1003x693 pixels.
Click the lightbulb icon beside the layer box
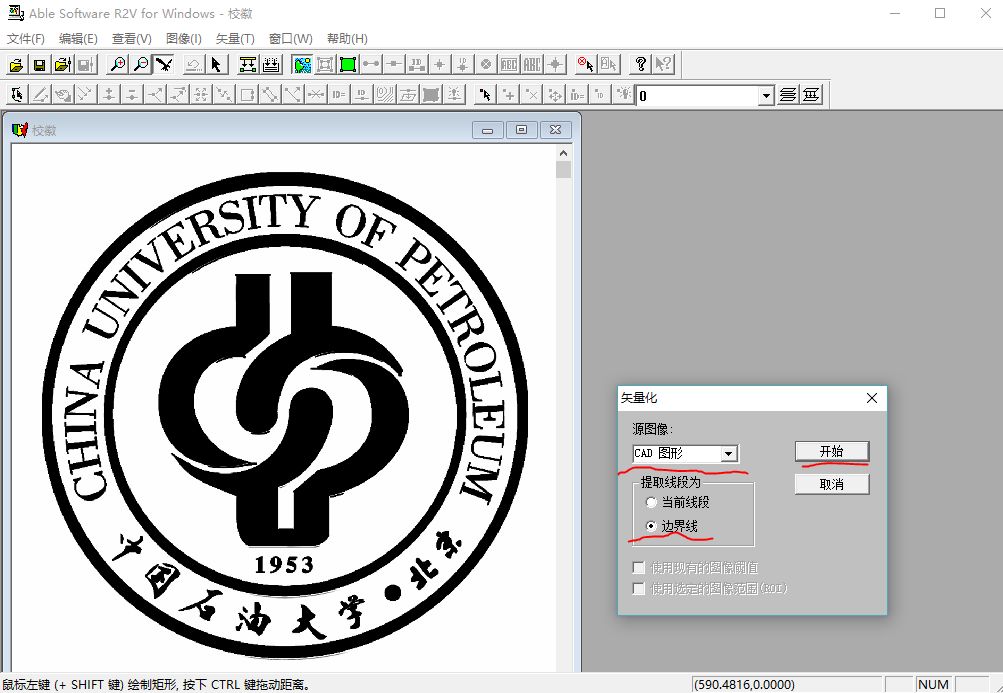624,95
